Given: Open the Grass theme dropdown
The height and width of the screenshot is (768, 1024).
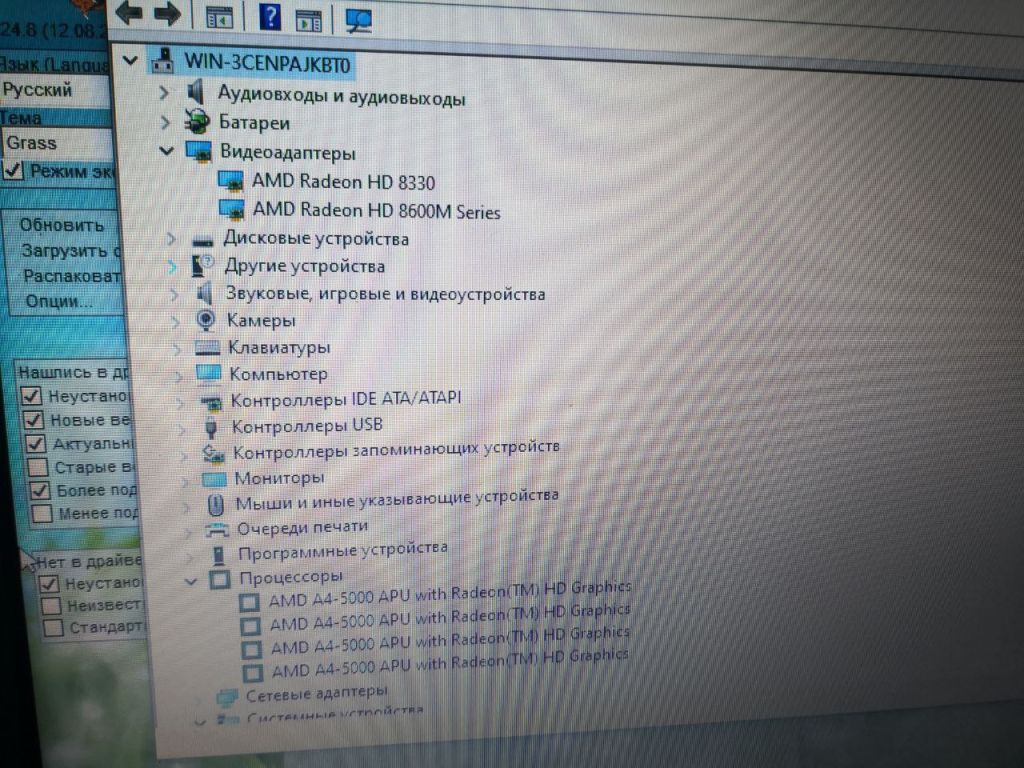Looking at the screenshot, I should (57, 143).
